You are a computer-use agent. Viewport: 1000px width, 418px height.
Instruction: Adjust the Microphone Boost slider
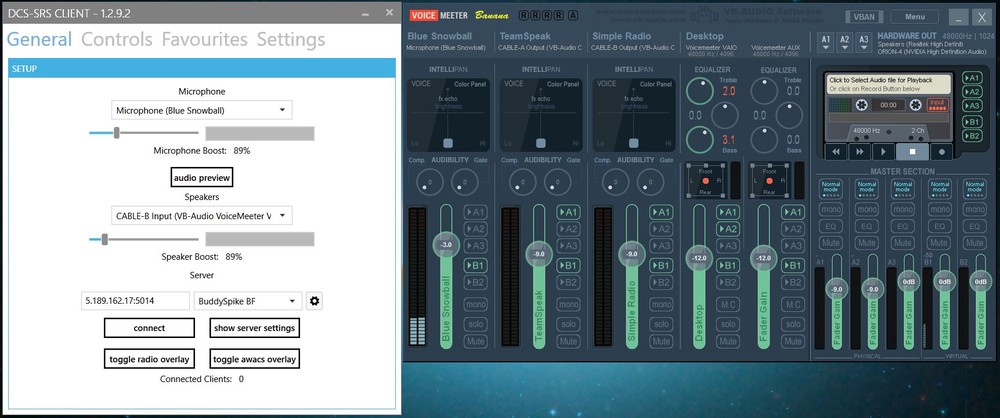click(116, 133)
